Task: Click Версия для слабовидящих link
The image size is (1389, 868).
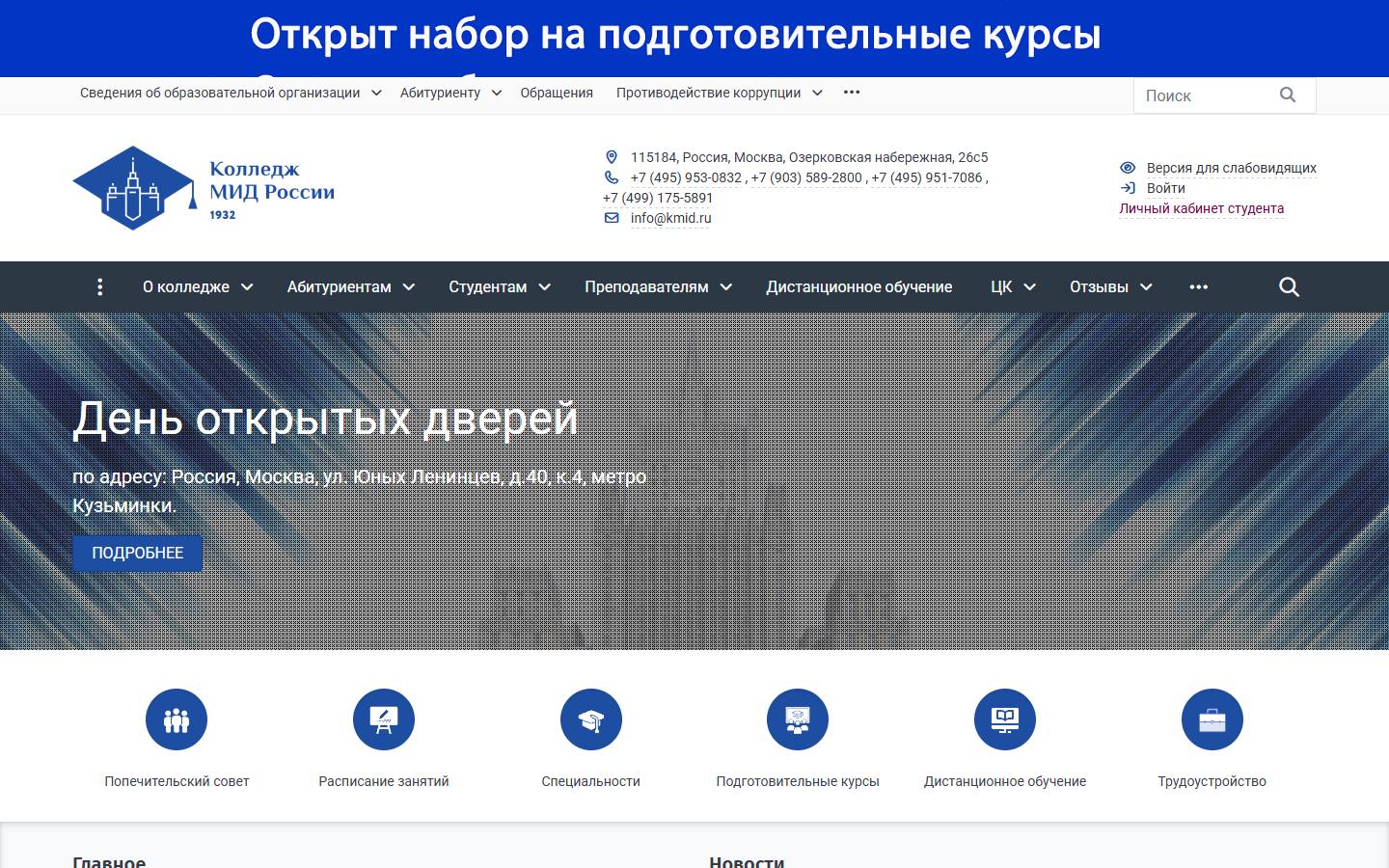Action: point(1232,168)
